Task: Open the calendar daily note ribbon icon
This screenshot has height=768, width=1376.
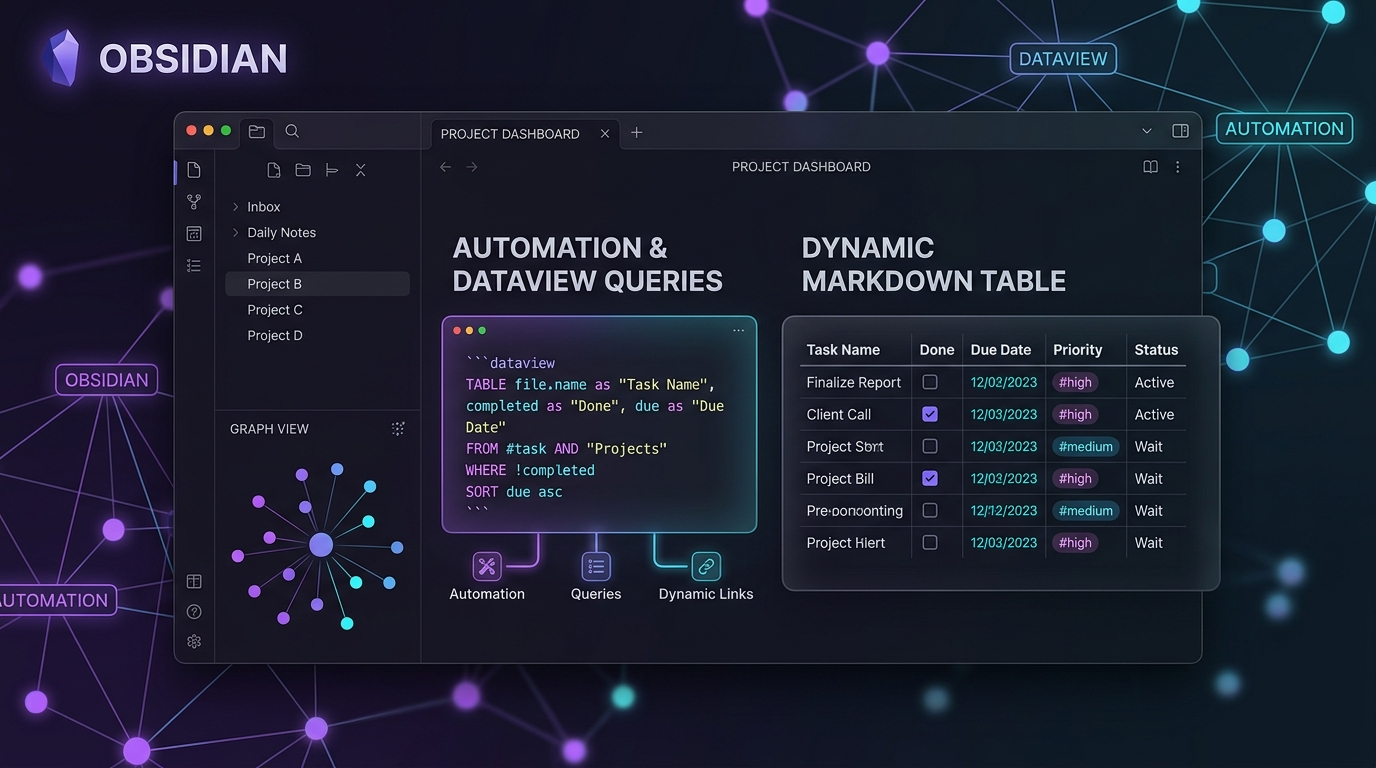Action: click(194, 234)
